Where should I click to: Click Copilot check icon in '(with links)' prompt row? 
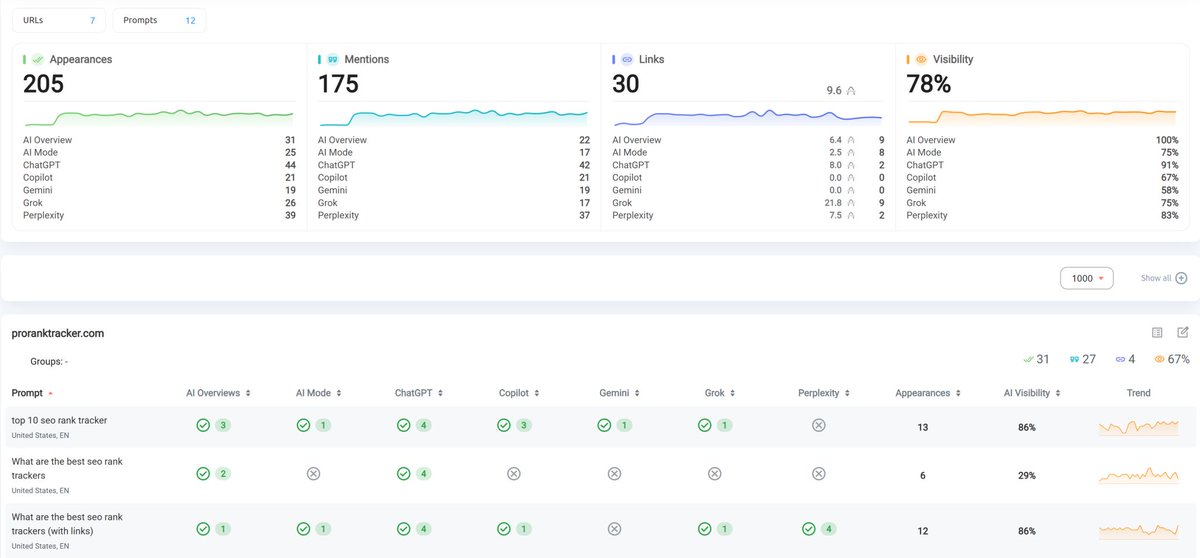pos(503,528)
